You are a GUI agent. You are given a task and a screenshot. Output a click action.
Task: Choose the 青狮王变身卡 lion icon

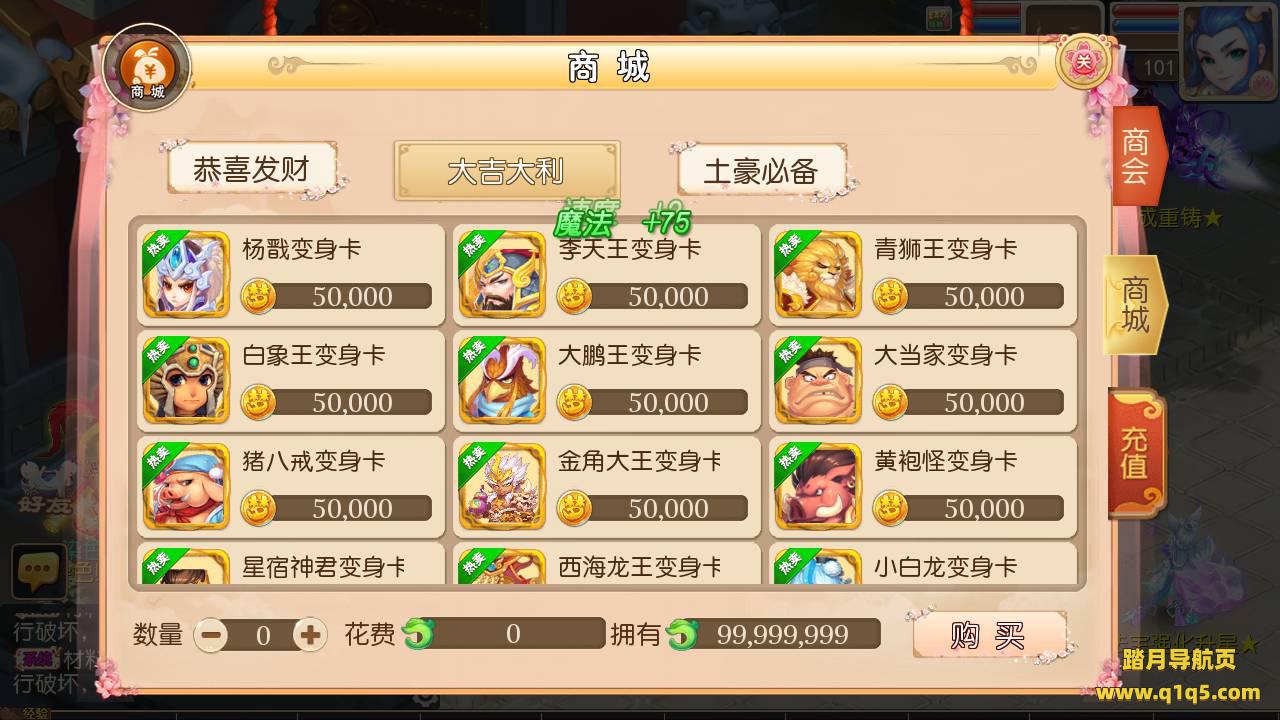coord(818,274)
